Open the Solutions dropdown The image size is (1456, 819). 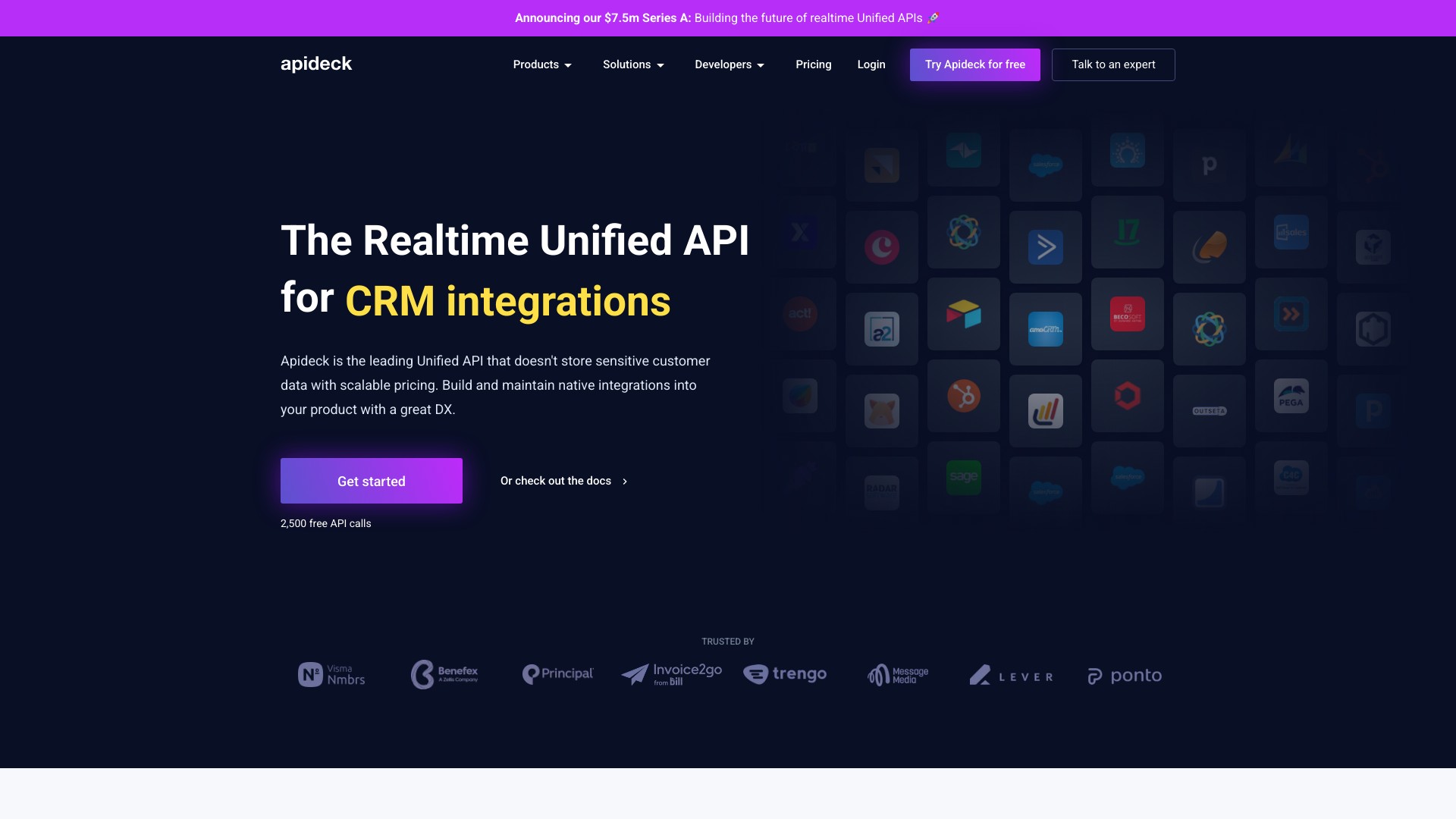point(633,64)
